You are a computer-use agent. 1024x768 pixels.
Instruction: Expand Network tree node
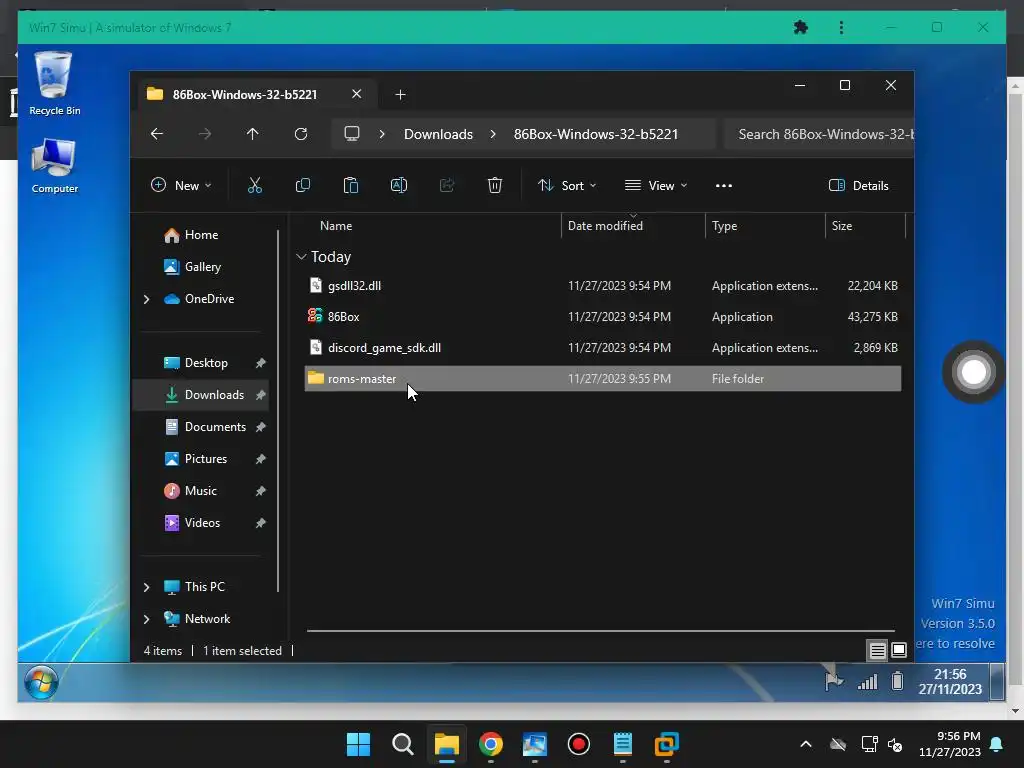click(x=146, y=619)
